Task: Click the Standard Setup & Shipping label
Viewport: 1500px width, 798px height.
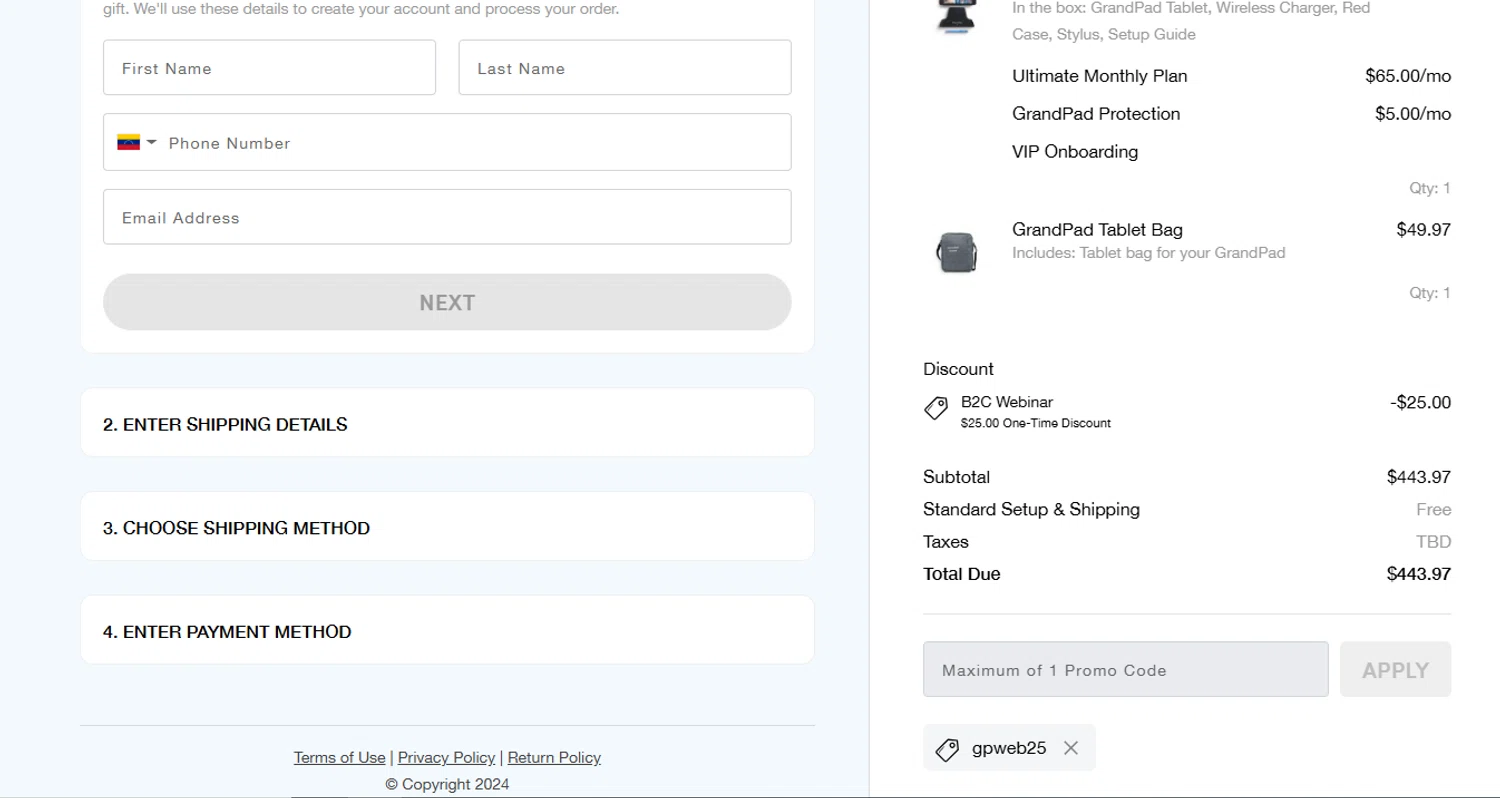Action: tap(1031, 510)
